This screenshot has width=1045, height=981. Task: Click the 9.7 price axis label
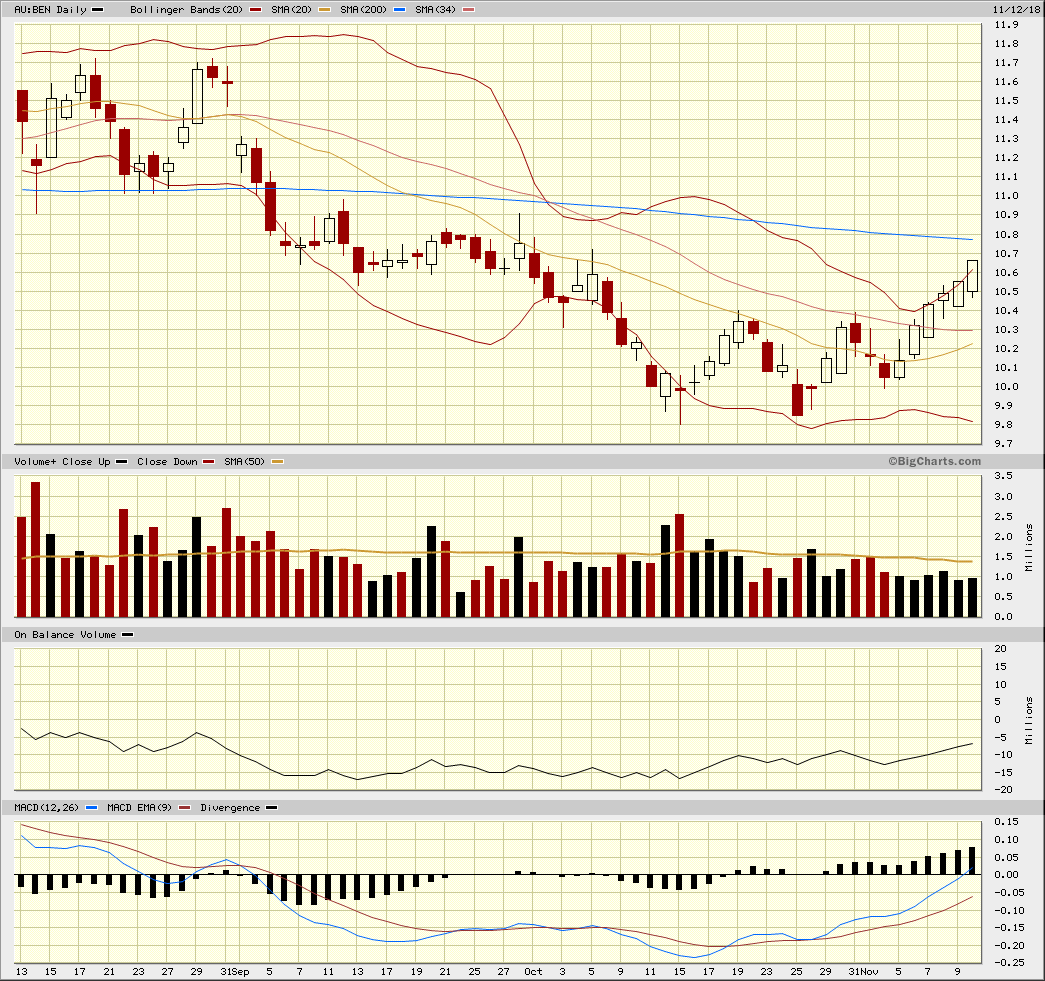(x=1004, y=444)
